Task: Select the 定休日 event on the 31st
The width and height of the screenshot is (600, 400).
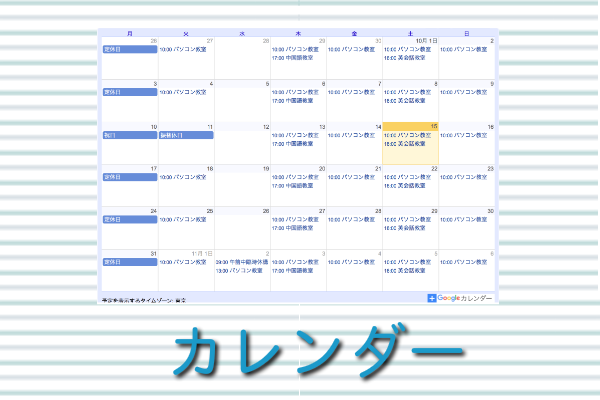Action: tap(129, 262)
